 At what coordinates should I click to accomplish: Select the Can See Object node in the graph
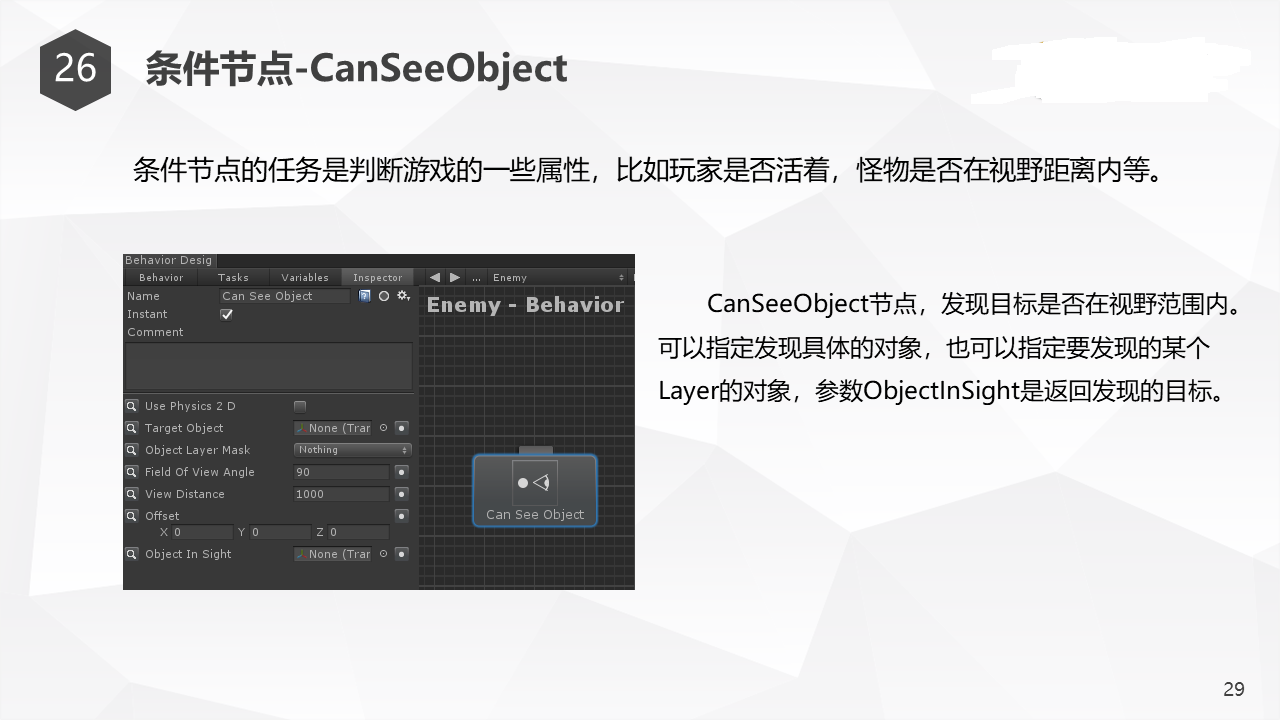click(535, 490)
